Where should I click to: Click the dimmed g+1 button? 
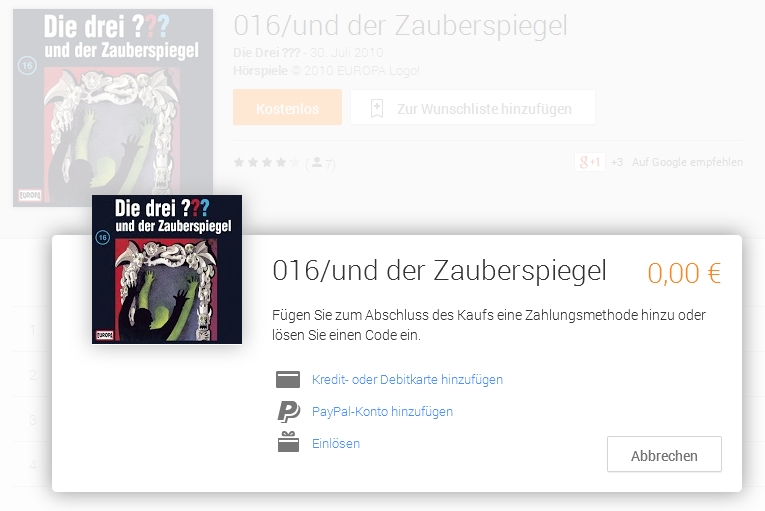tap(590, 162)
